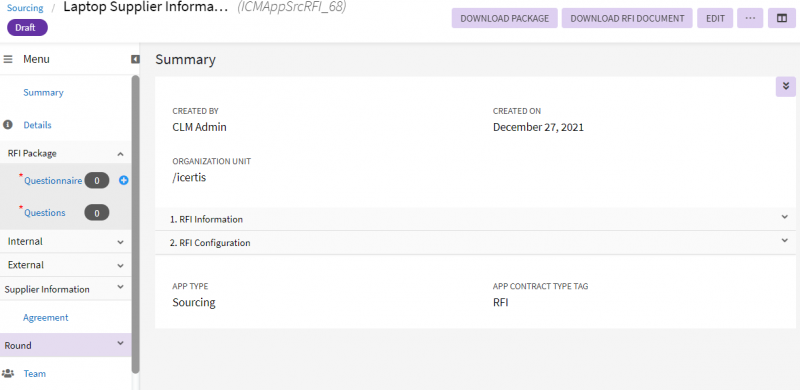Click the hamburger Menu icon

(x=8, y=59)
